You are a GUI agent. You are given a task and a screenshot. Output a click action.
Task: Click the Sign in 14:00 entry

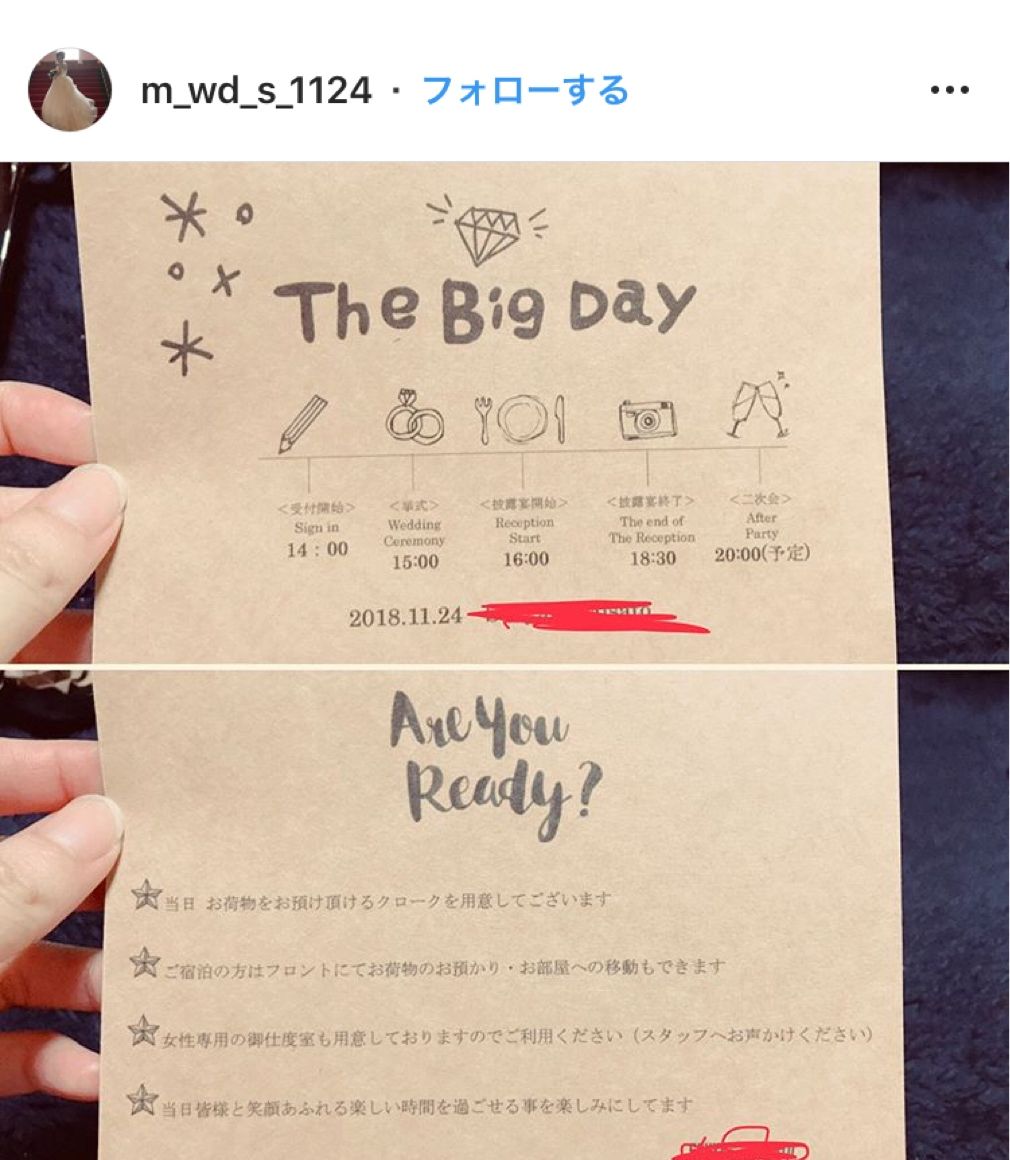(317, 530)
